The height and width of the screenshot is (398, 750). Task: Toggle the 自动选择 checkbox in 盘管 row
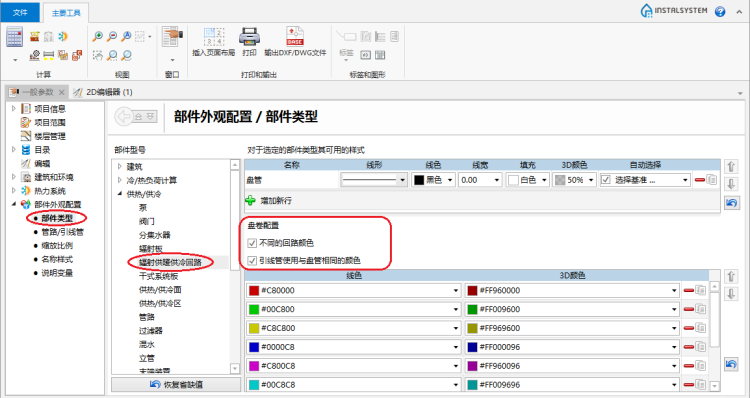coord(606,180)
